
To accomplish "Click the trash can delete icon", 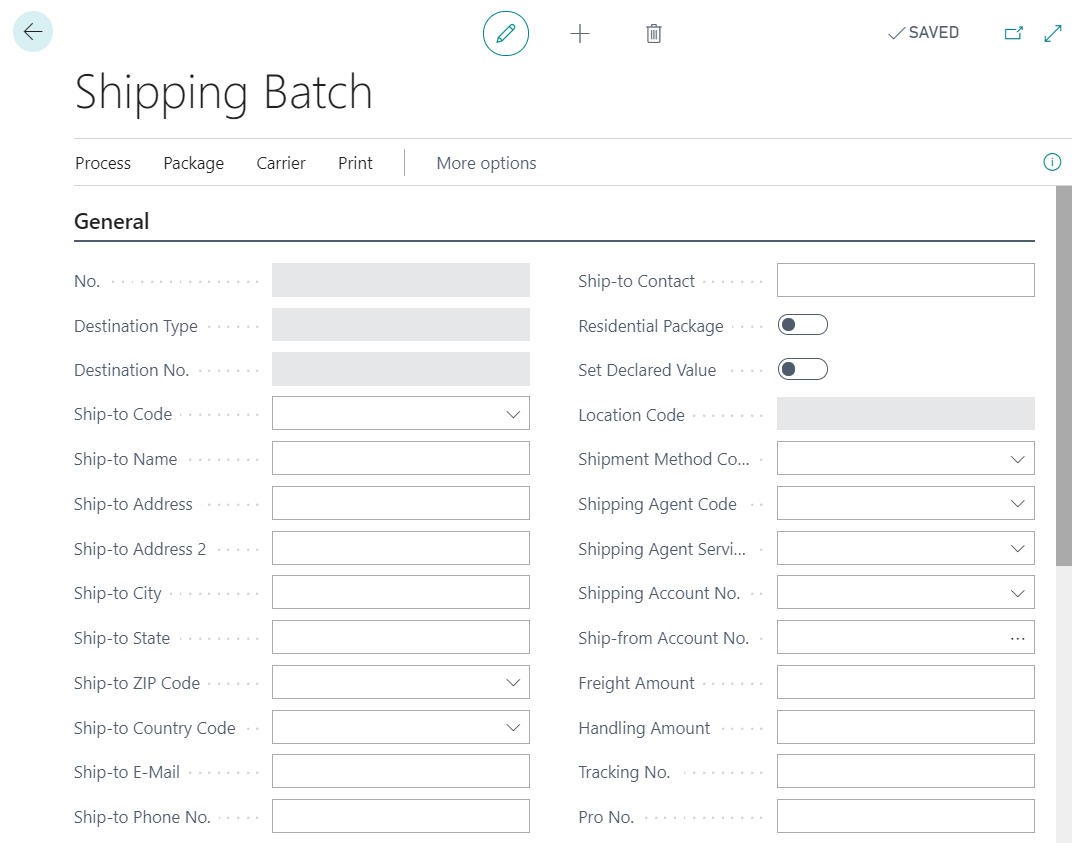I will (653, 33).
